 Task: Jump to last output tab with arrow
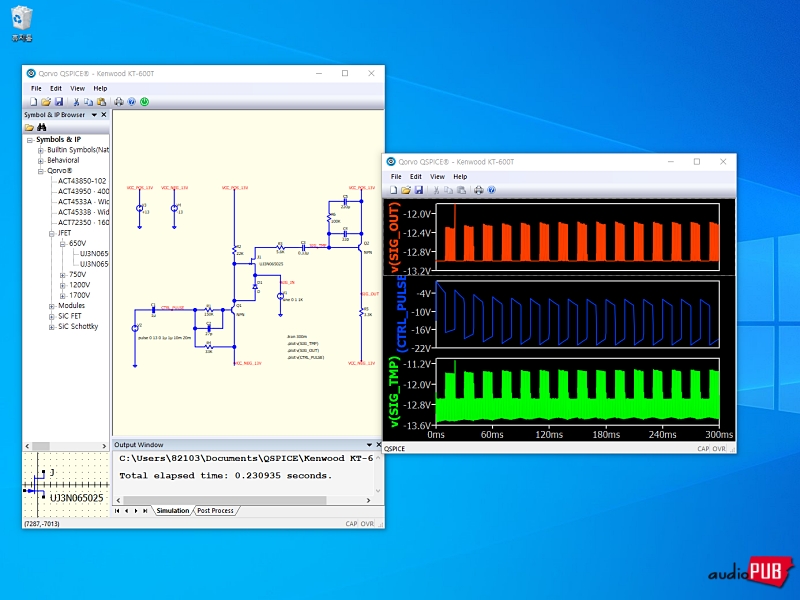[145, 511]
